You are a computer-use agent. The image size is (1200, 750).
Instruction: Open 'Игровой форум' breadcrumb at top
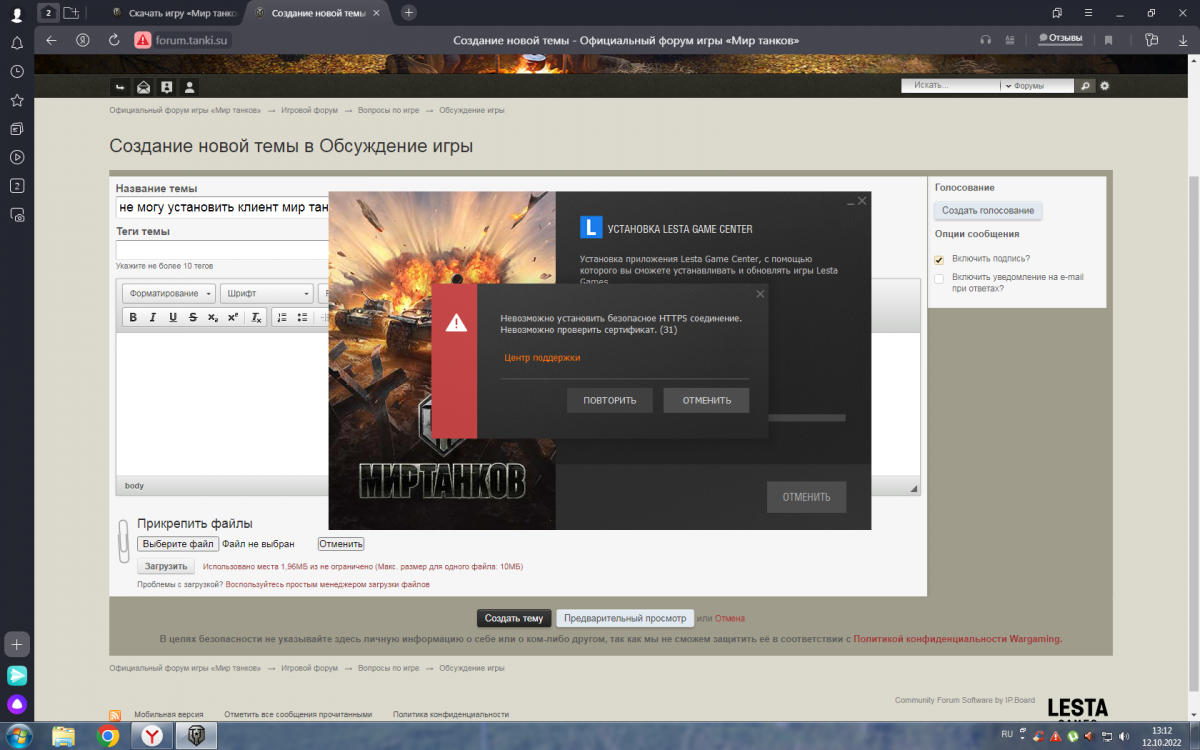pyautogui.click(x=309, y=110)
